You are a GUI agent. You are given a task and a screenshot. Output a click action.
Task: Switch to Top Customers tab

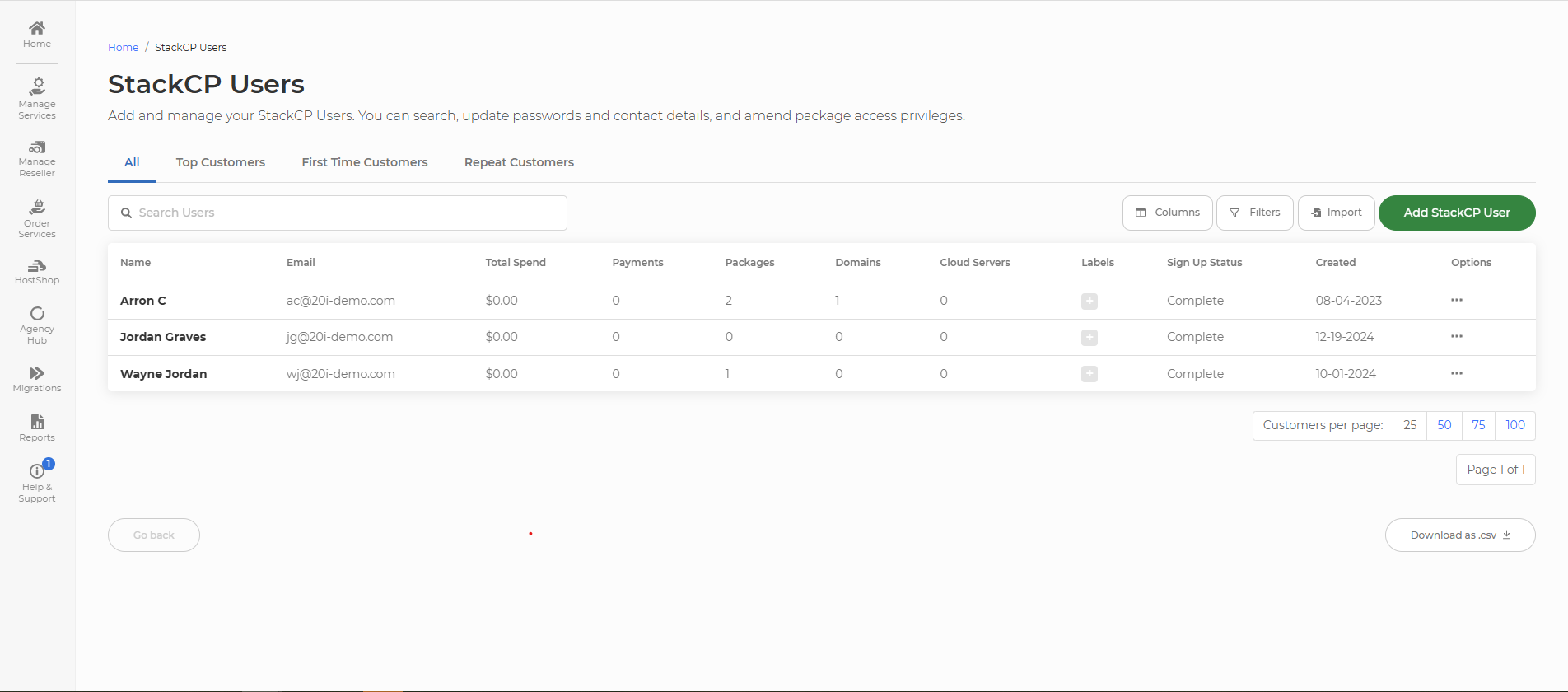pyautogui.click(x=220, y=162)
